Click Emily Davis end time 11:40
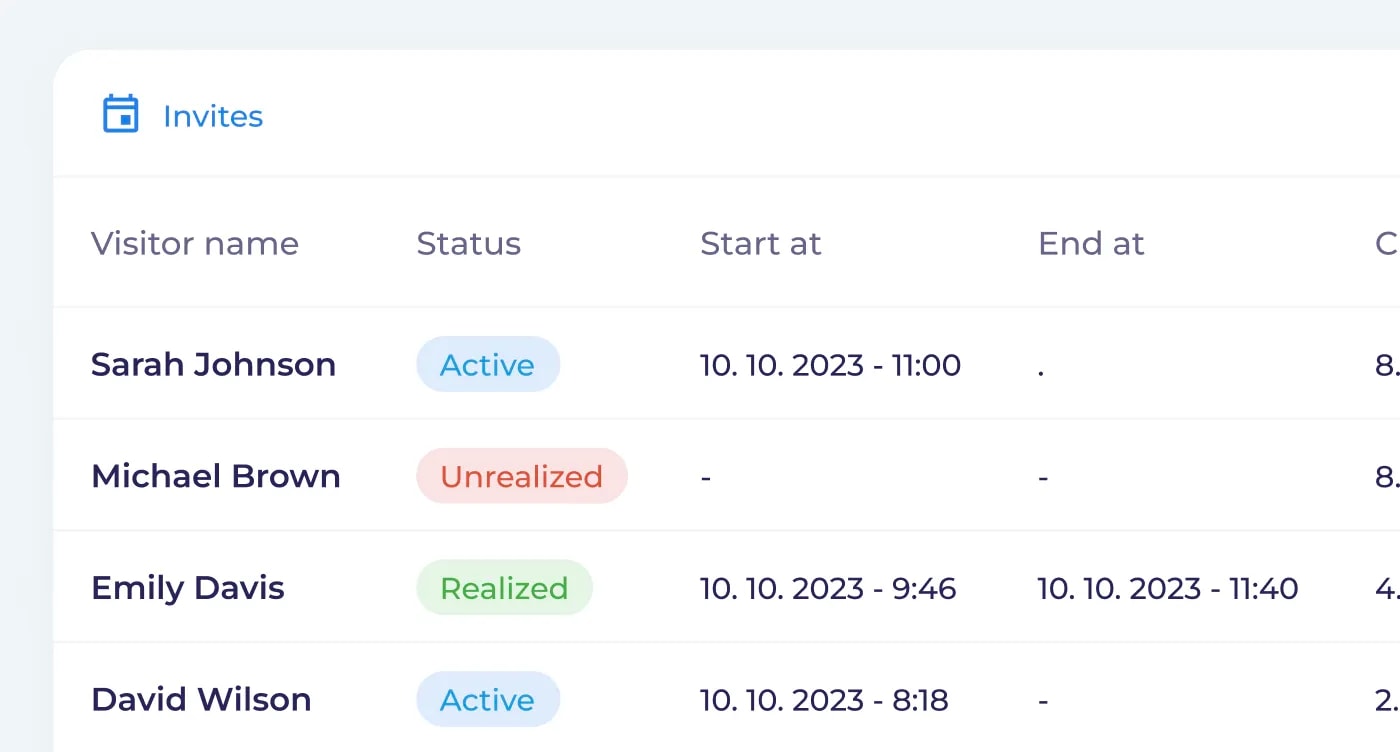Screen dimensions: 1400x752 tap(1168, 588)
